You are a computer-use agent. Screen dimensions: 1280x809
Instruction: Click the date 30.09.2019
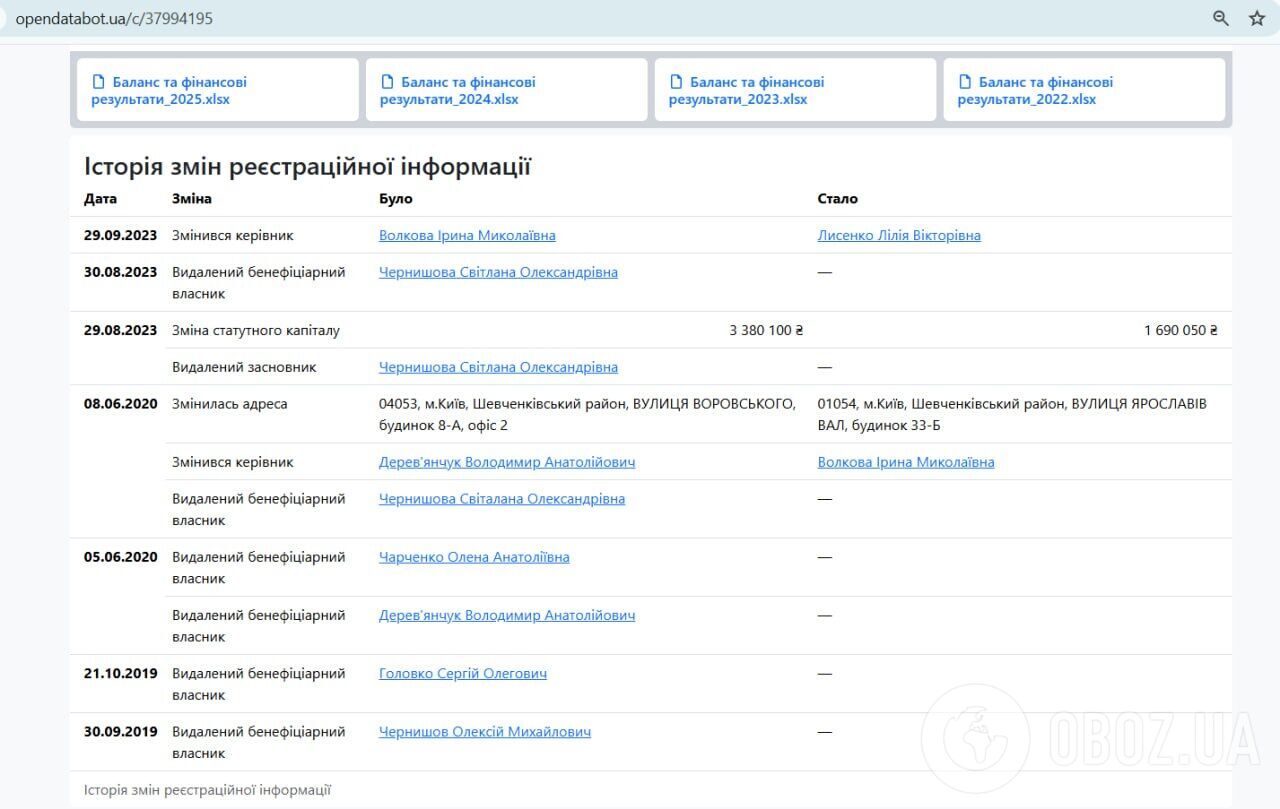[x=121, y=732]
